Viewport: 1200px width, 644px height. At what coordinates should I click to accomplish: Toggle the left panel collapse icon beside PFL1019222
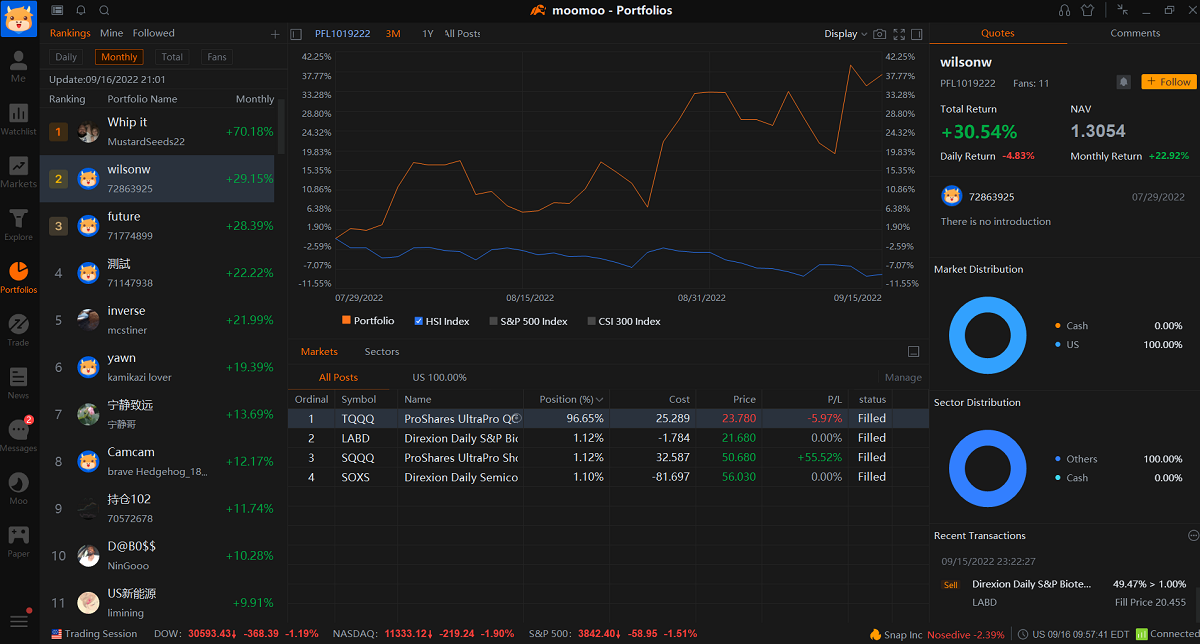[296, 34]
